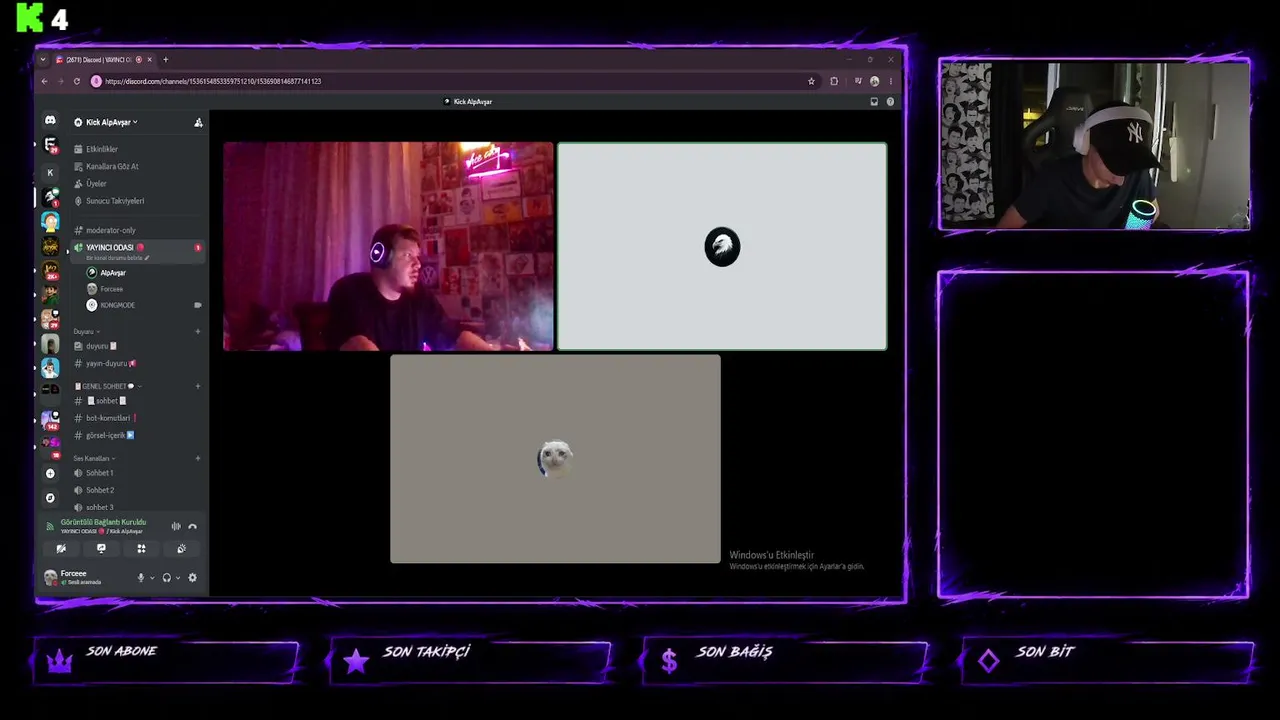Viewport: 1280px width, 720px height.
Task: Focus the cat avatar call tile
Action: [555, 459]
